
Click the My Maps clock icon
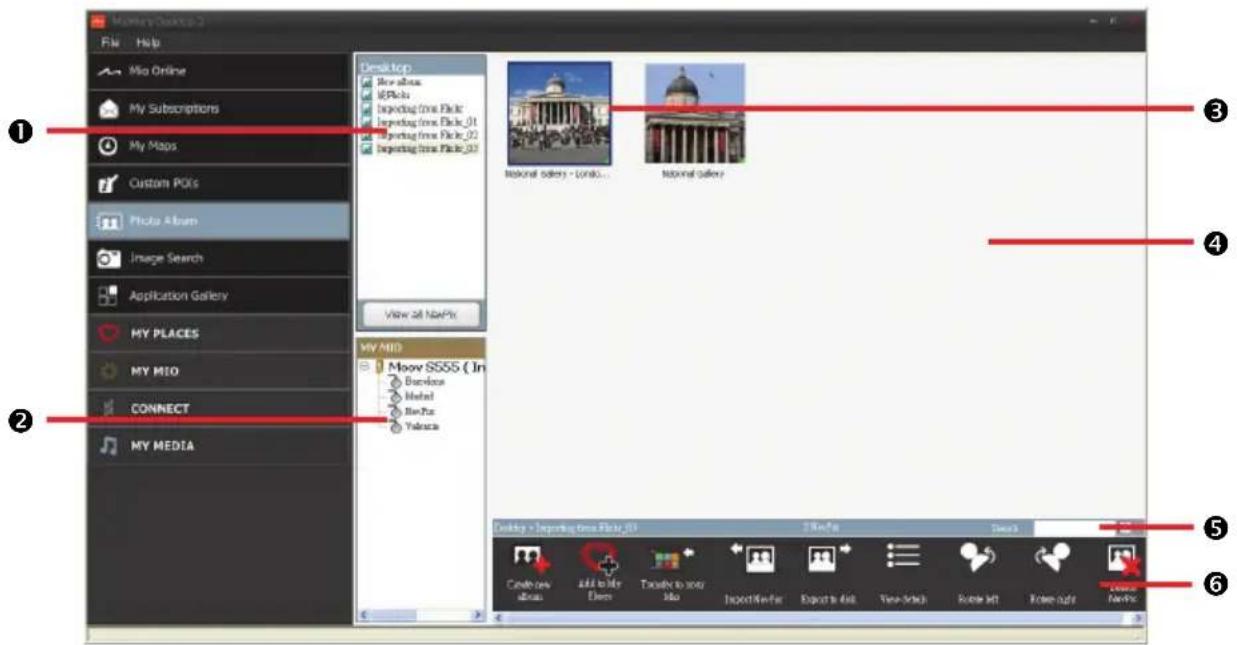[x=109, y=146]
